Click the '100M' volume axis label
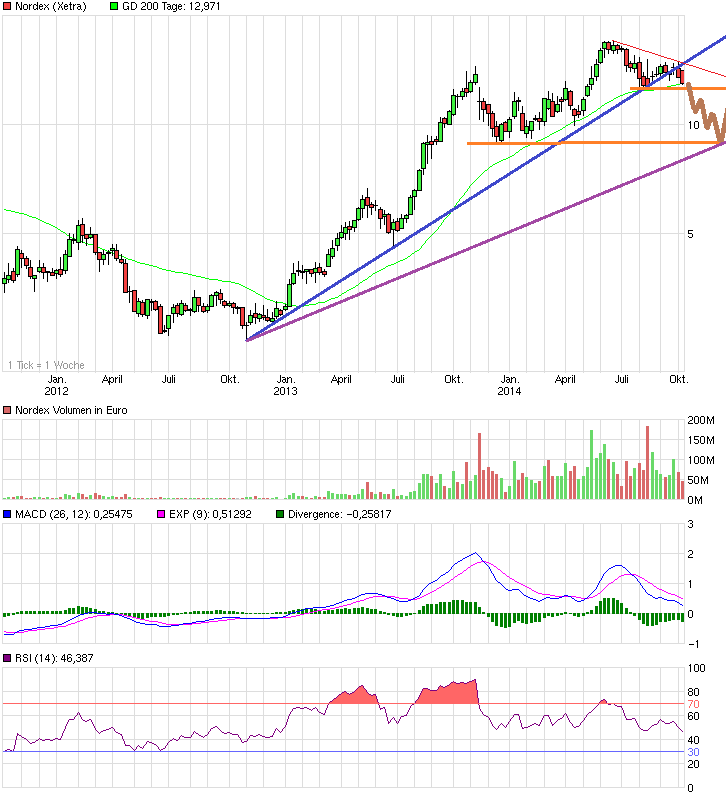726x796 pixels. coord(701,460)
